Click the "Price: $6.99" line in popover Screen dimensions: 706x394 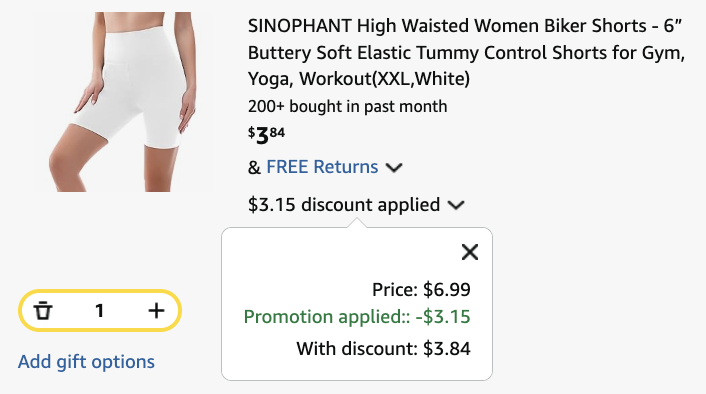[x=421, y=290]
